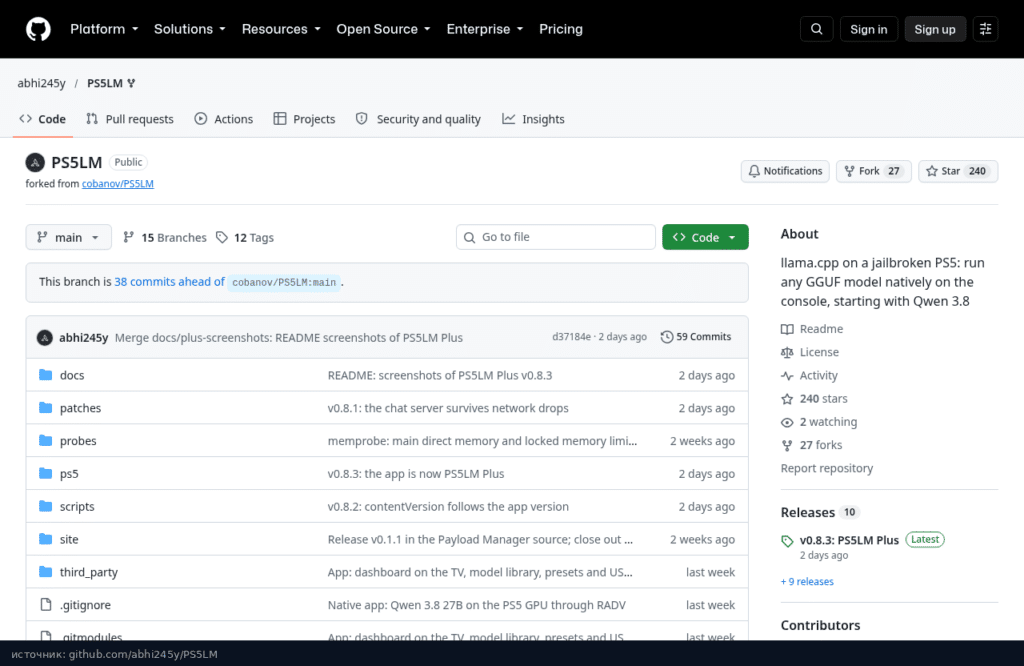The image size is (1024, 666).
Task: Open the header settings sliders icon
Action: [985, 29]
